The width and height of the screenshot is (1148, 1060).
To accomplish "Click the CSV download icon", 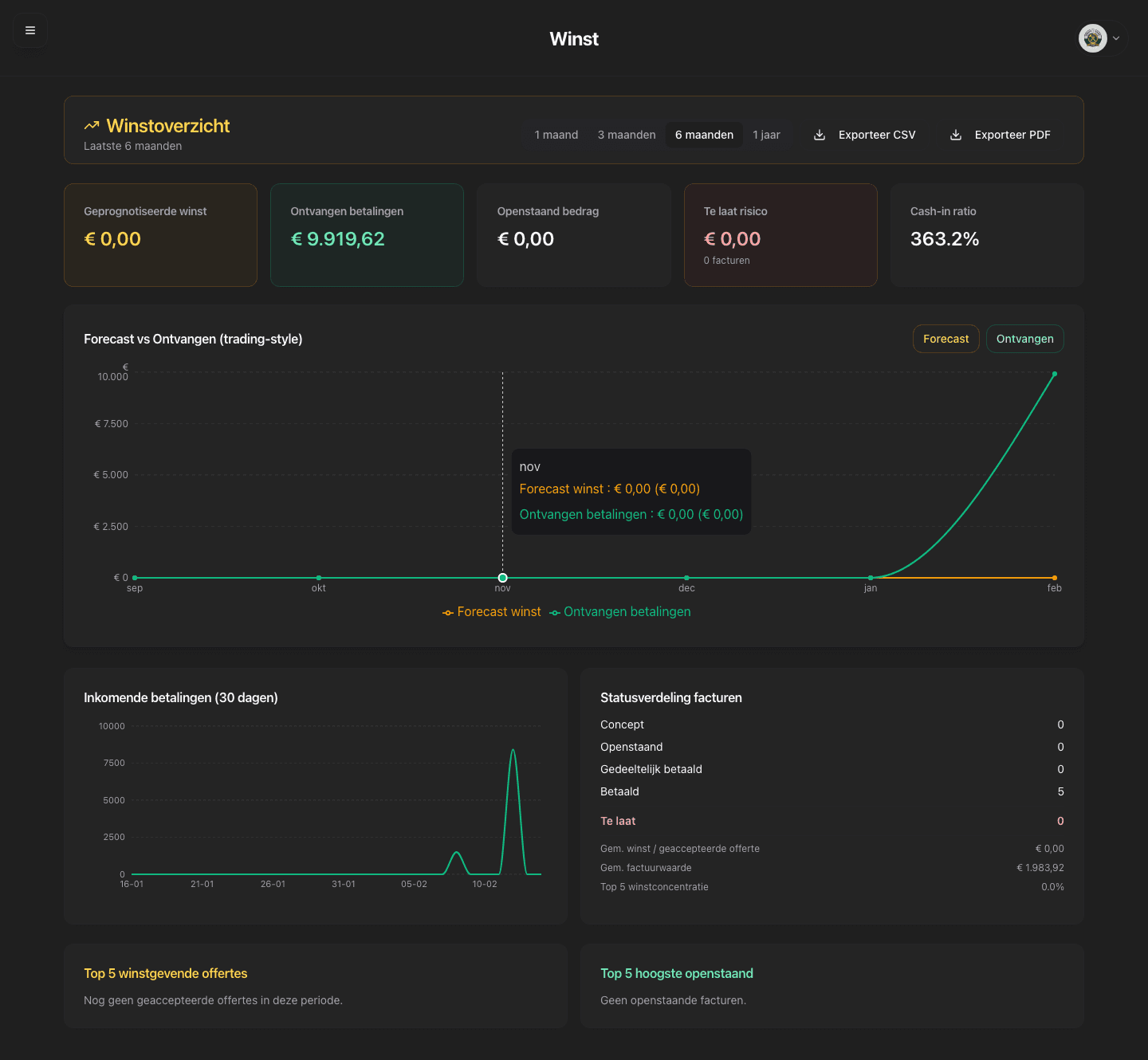I will point(820,135).
